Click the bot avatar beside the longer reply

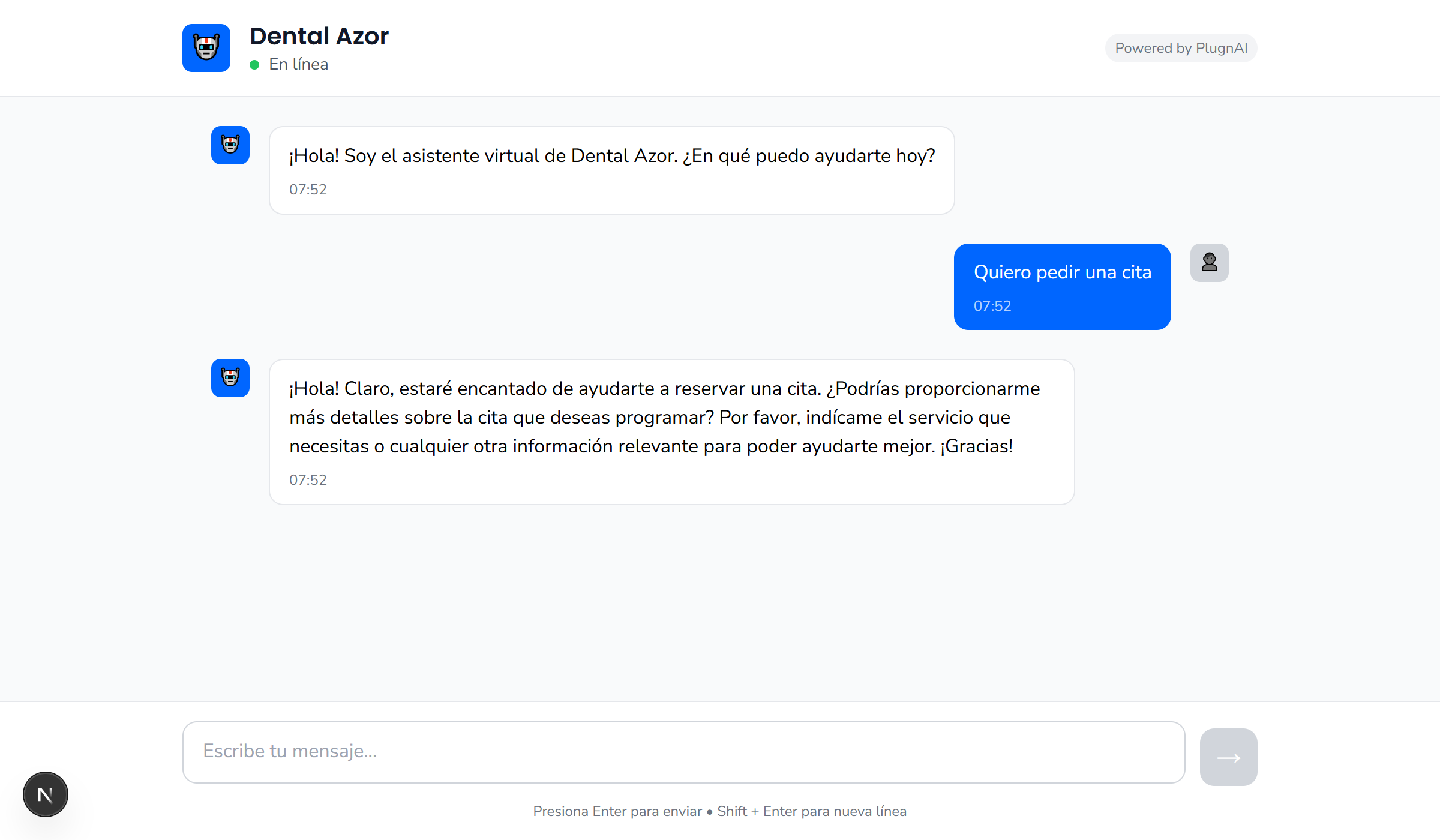tap(230, 379)
